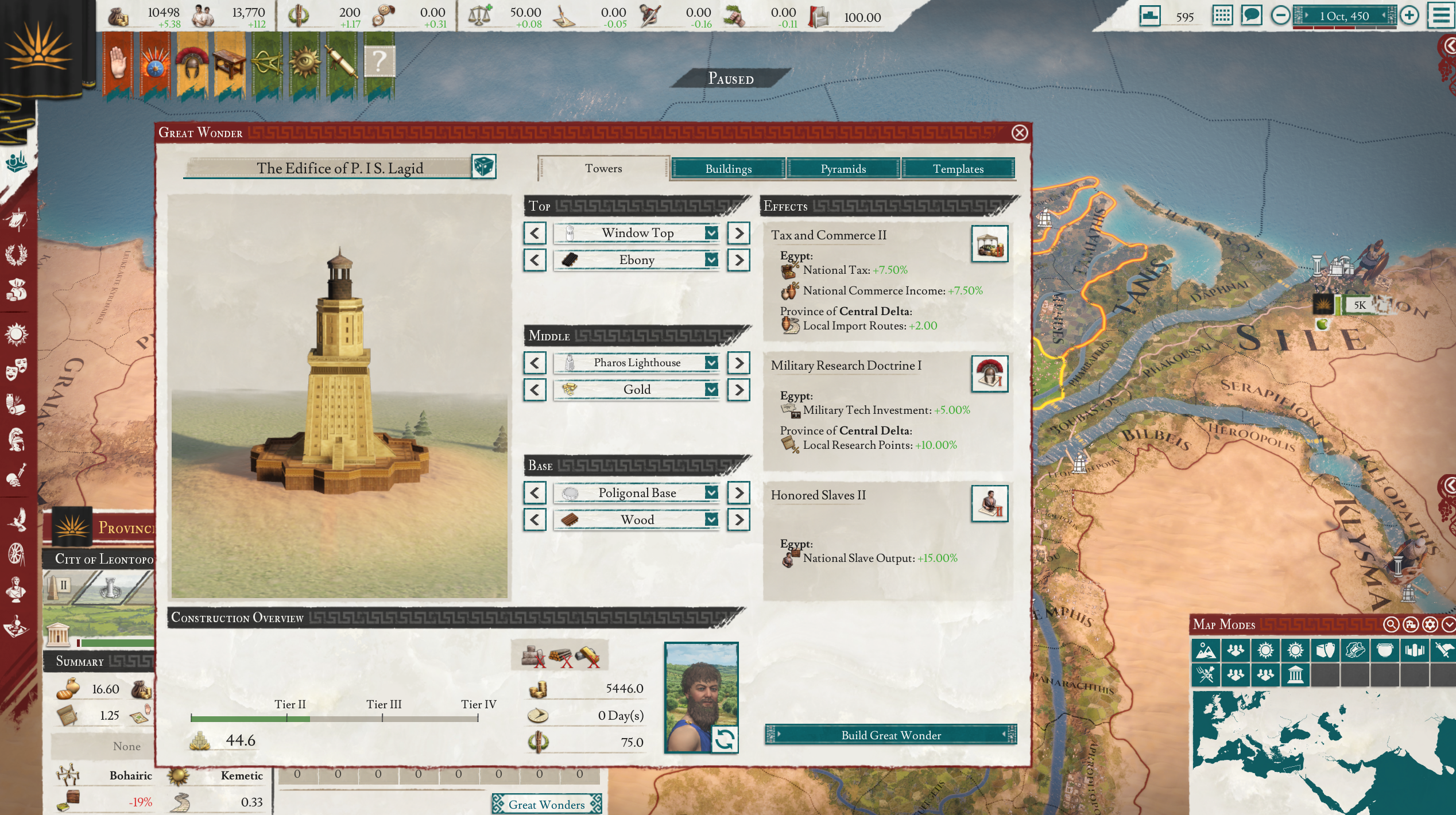
Task: Select the military helmet sidebar icon
Action: (17, 439)
